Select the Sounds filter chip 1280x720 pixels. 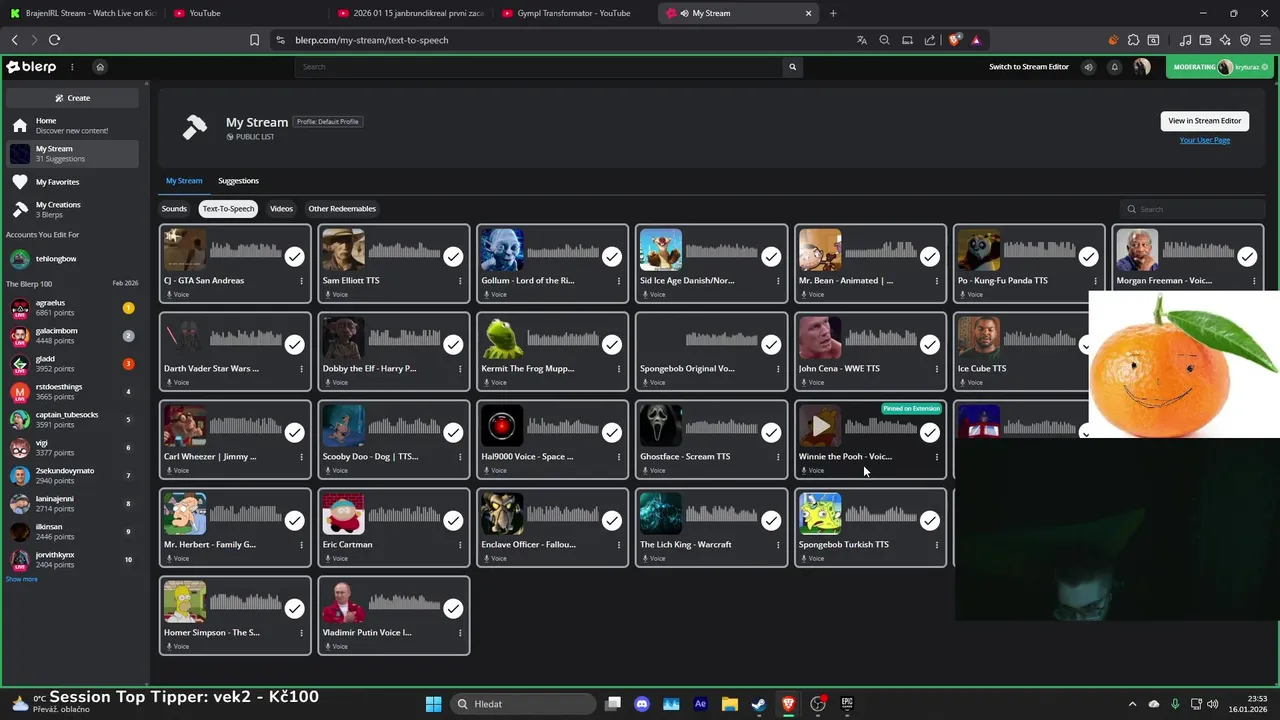(174, 209)
